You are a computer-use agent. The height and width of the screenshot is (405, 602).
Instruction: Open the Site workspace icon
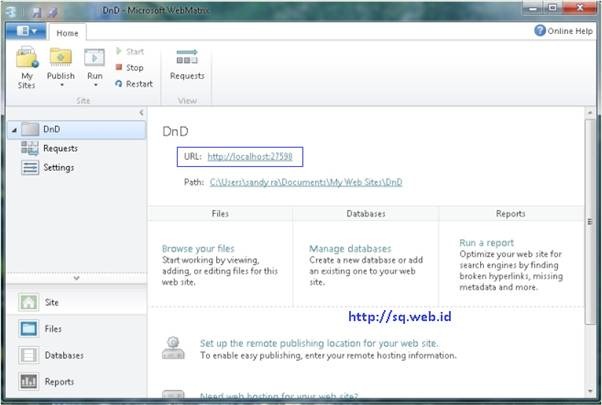tap(28, 302)
